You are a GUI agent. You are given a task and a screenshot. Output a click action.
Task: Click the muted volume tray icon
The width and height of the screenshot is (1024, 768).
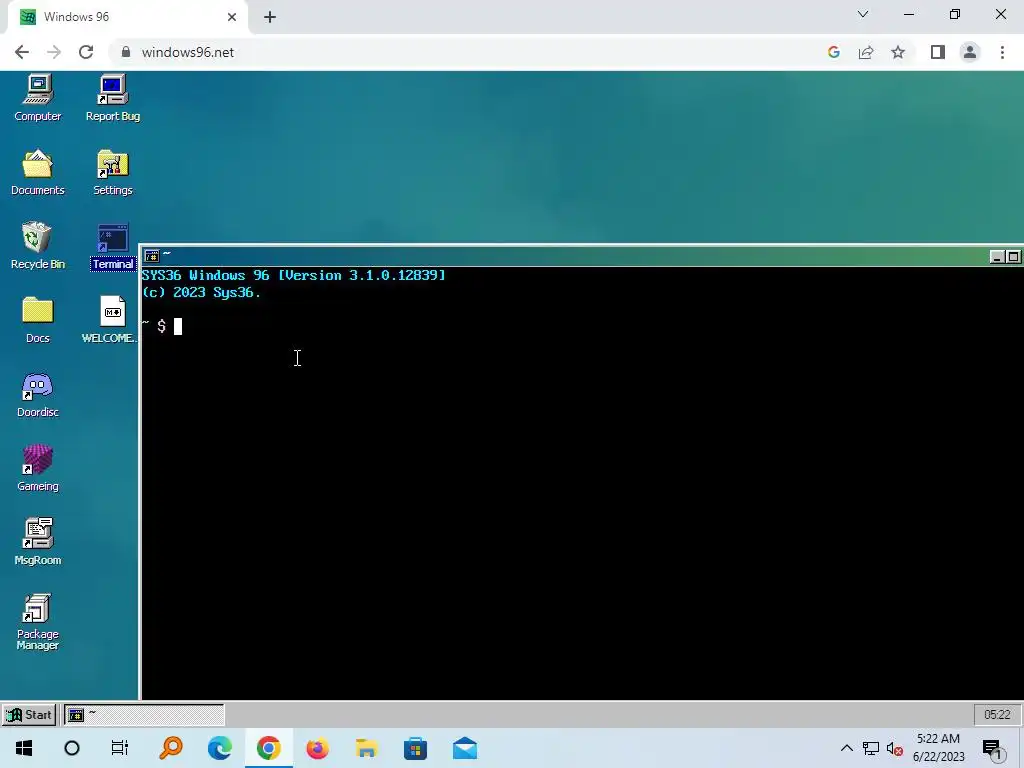pyautogui.click(x=895, y=748)
